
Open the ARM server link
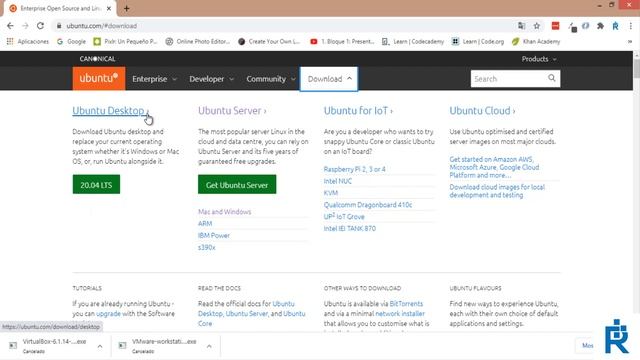[x=205, y=223]
